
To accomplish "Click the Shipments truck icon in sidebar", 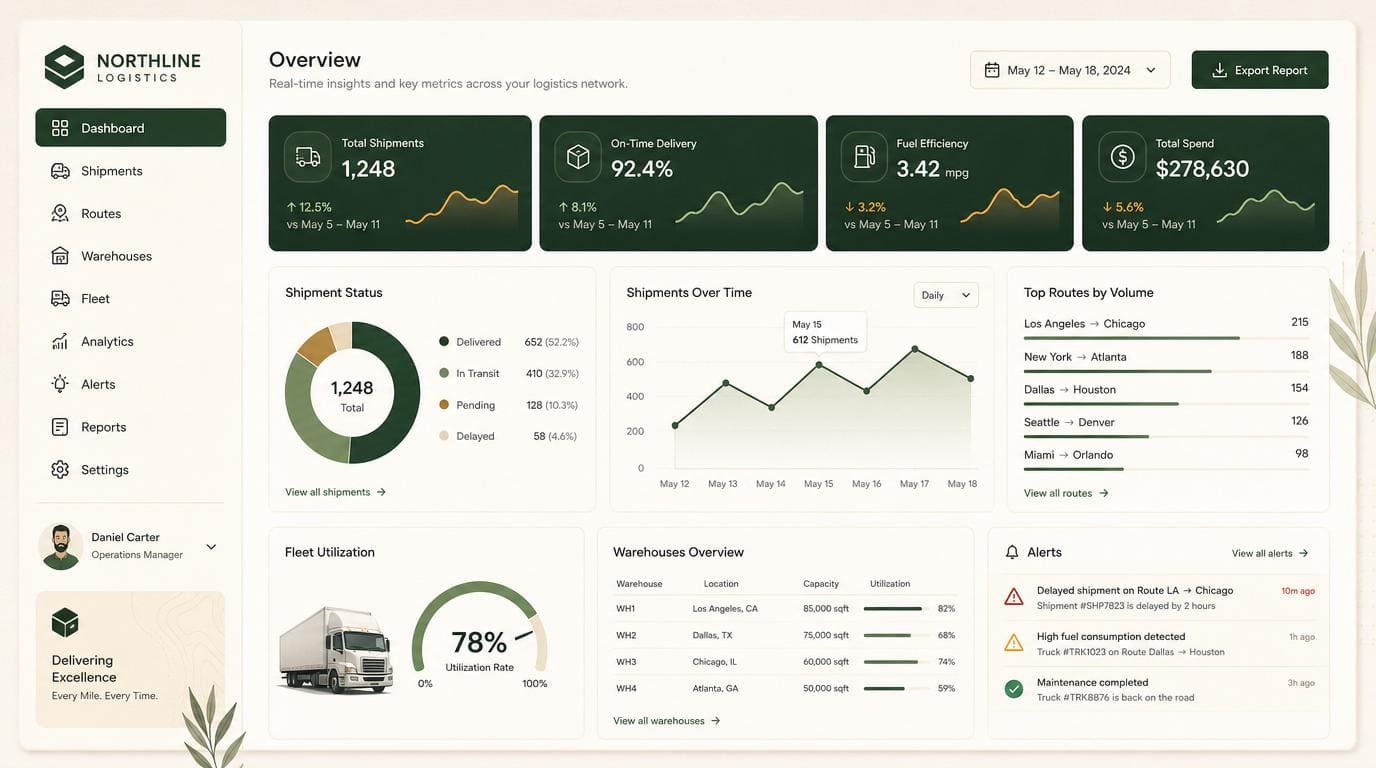I will tap(60, 171).
